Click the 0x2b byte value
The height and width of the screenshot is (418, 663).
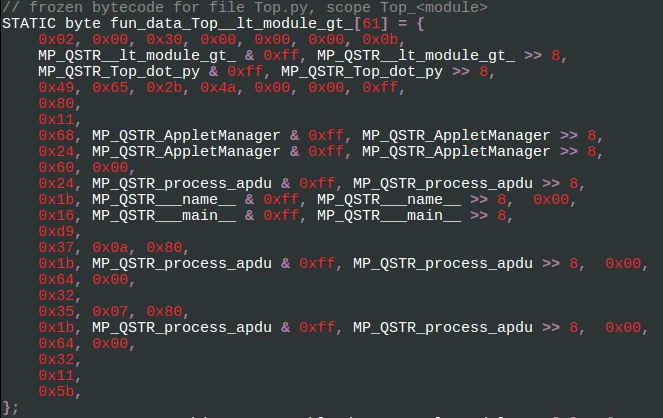click(164, 87)
